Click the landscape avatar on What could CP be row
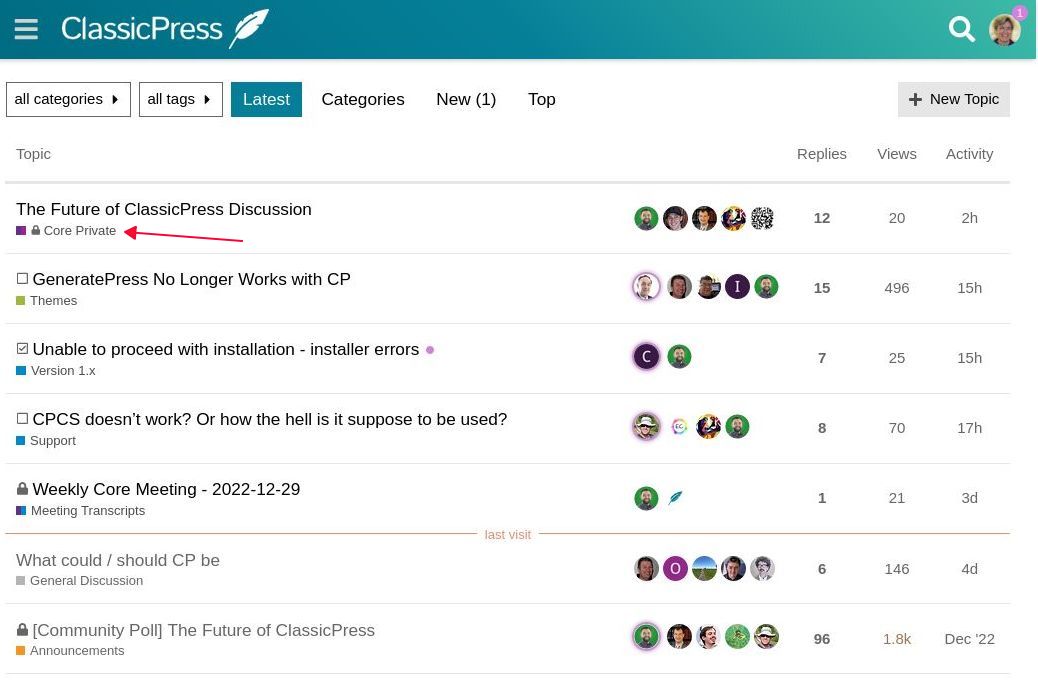The height and width of the screenshot is (684, 1038). pyautogui.click(x=704, y=569)
